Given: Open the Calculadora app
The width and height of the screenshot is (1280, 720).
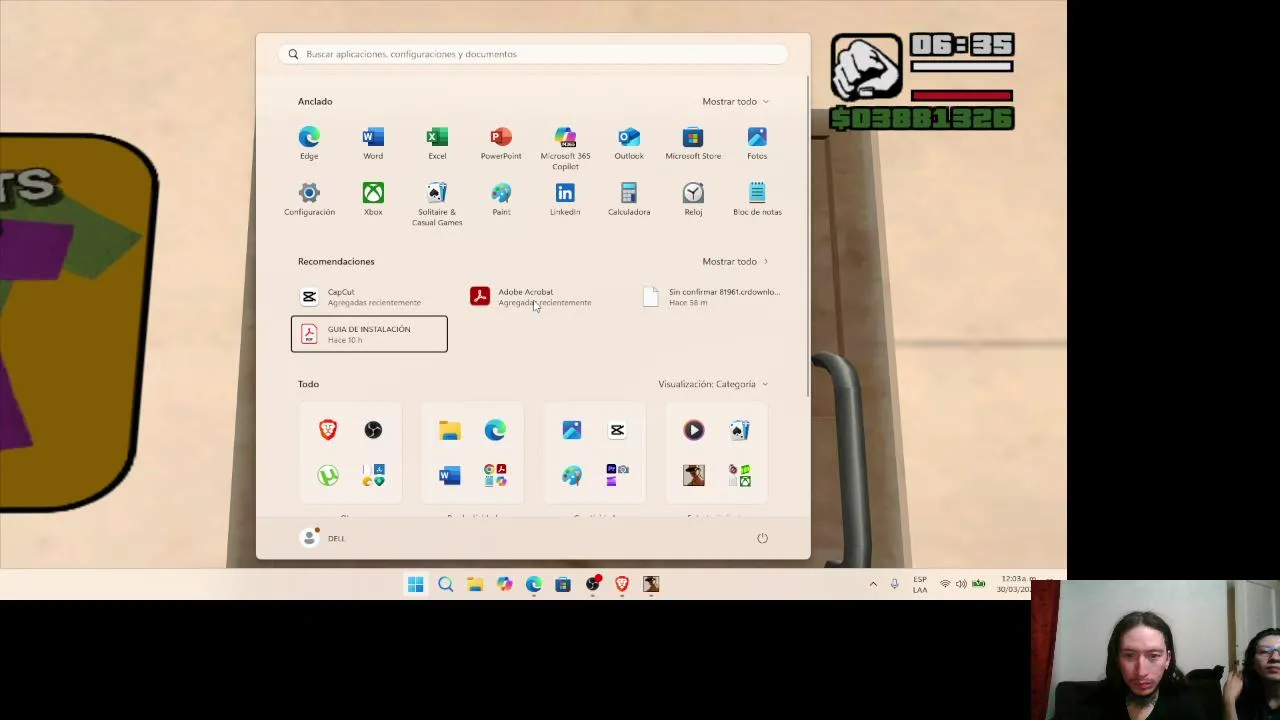Looking at the screenshot, I should (x=629, y=199).
